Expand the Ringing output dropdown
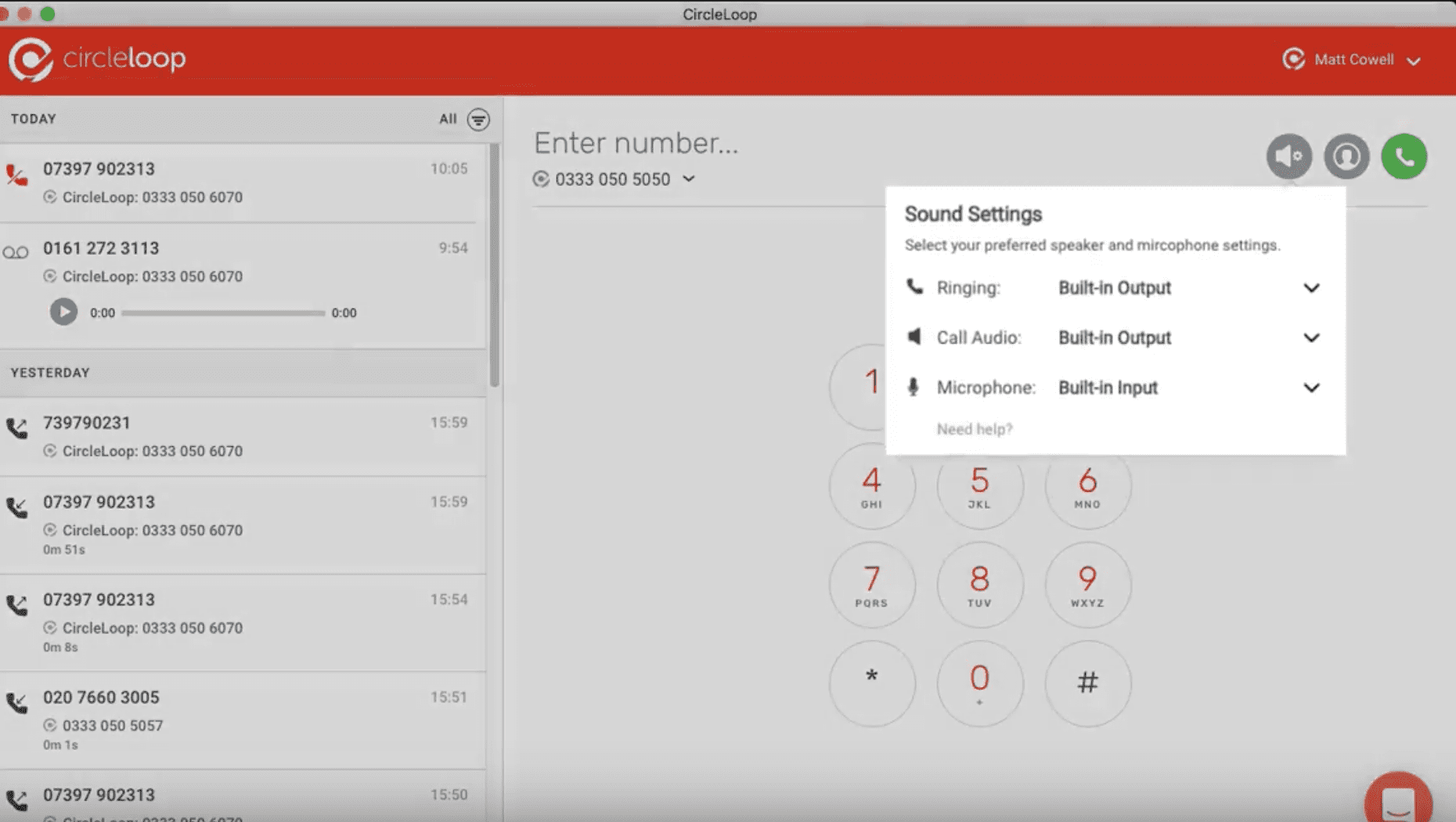1456x822 pixels. coord(1311,288)
